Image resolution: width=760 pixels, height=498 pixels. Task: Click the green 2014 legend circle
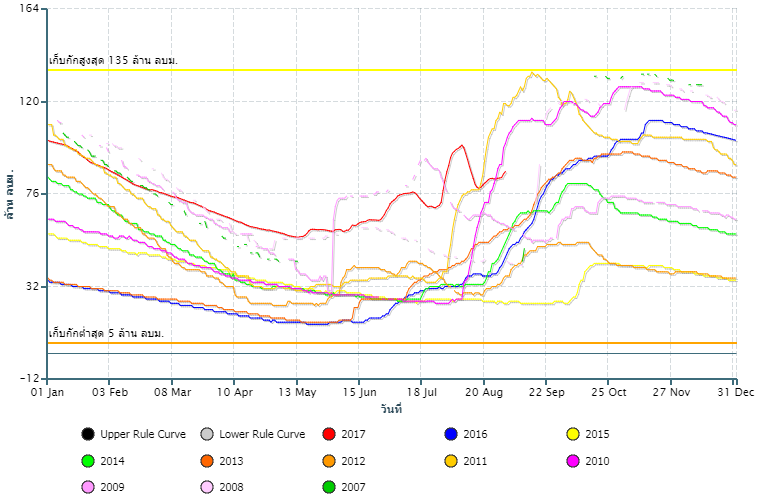(88, 461)
